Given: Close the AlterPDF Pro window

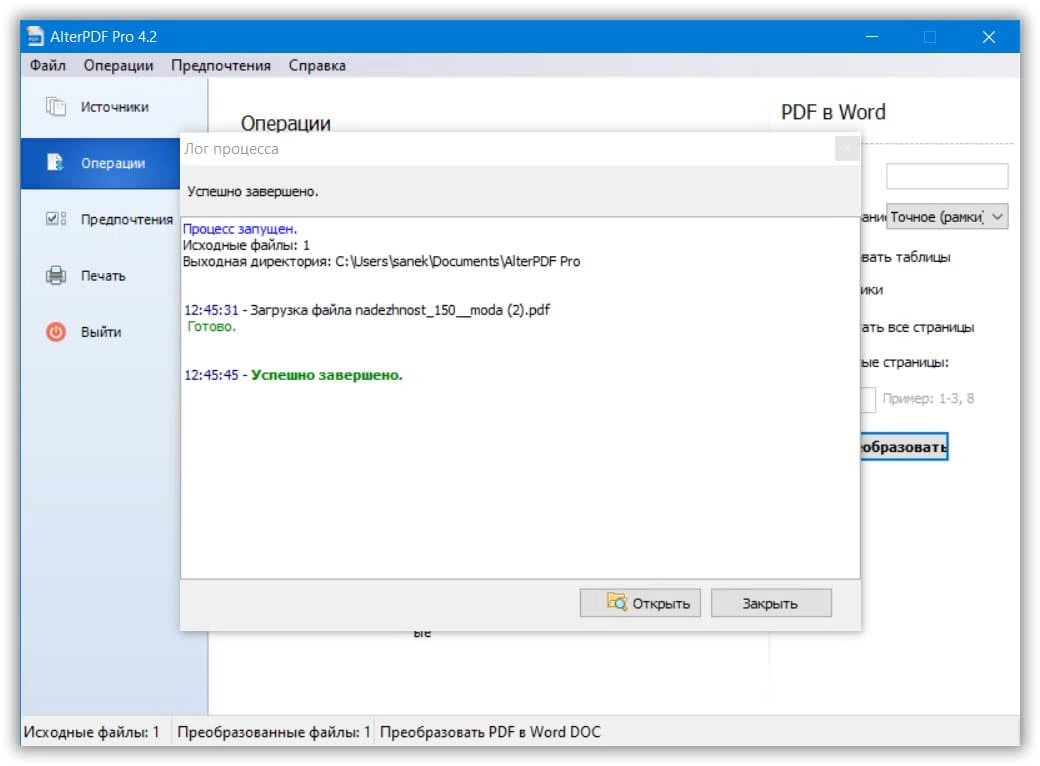Looking at the screenshot, I should click(x=988, y=36).
